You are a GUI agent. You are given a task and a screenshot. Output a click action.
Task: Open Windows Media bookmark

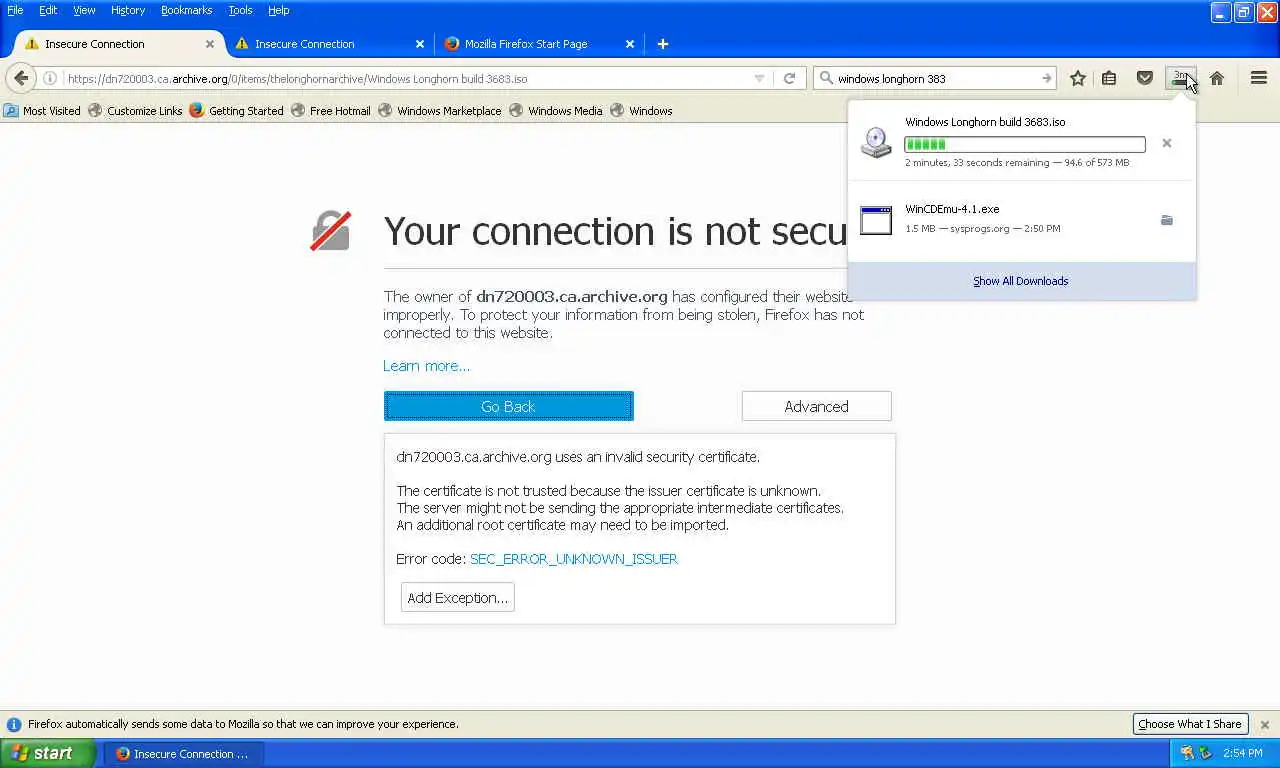click(556, 111)
